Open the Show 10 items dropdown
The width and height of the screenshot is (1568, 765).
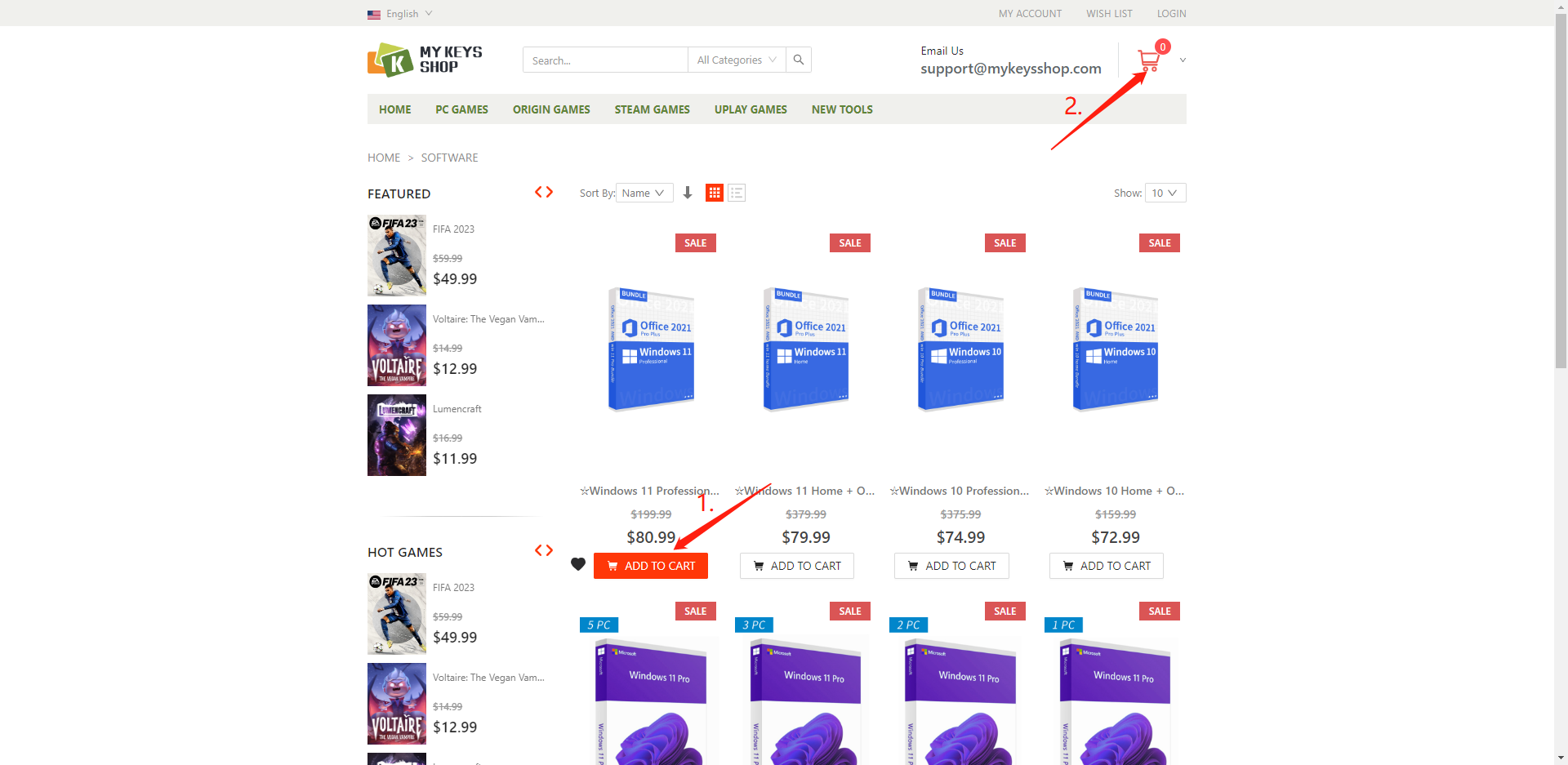(x=1165, y=193)
